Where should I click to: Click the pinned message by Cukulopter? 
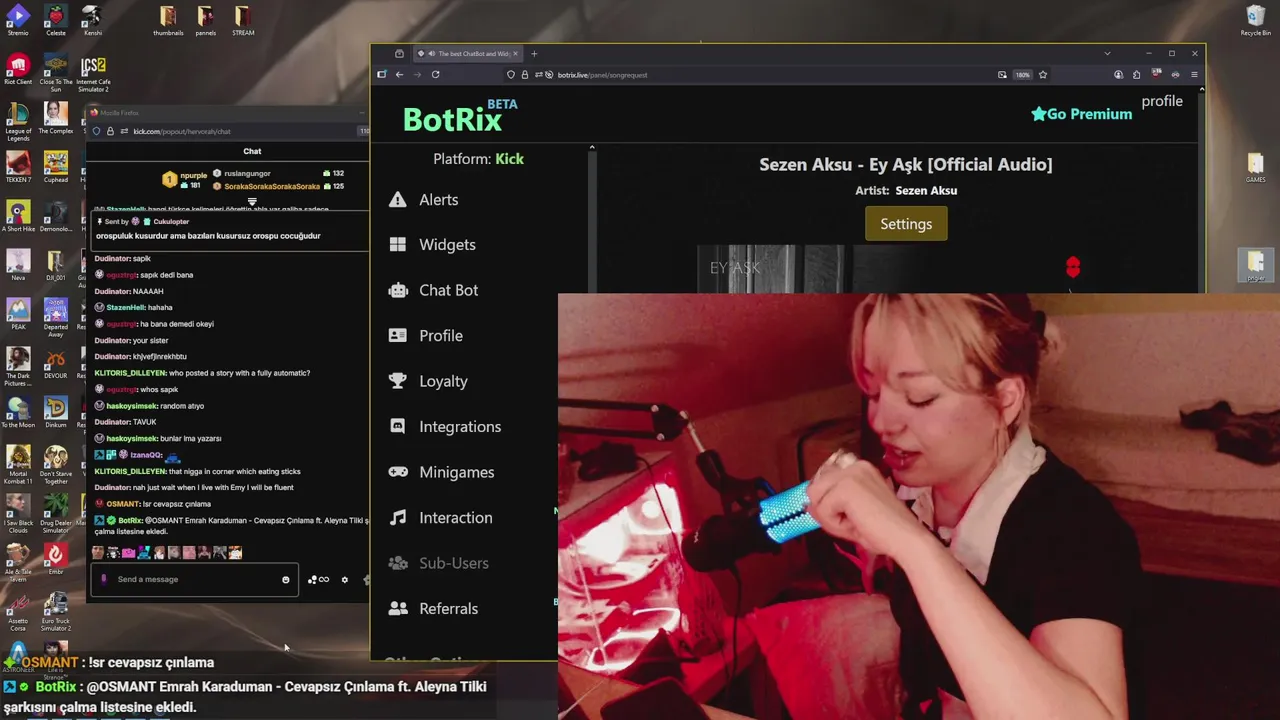coord(230,229)
